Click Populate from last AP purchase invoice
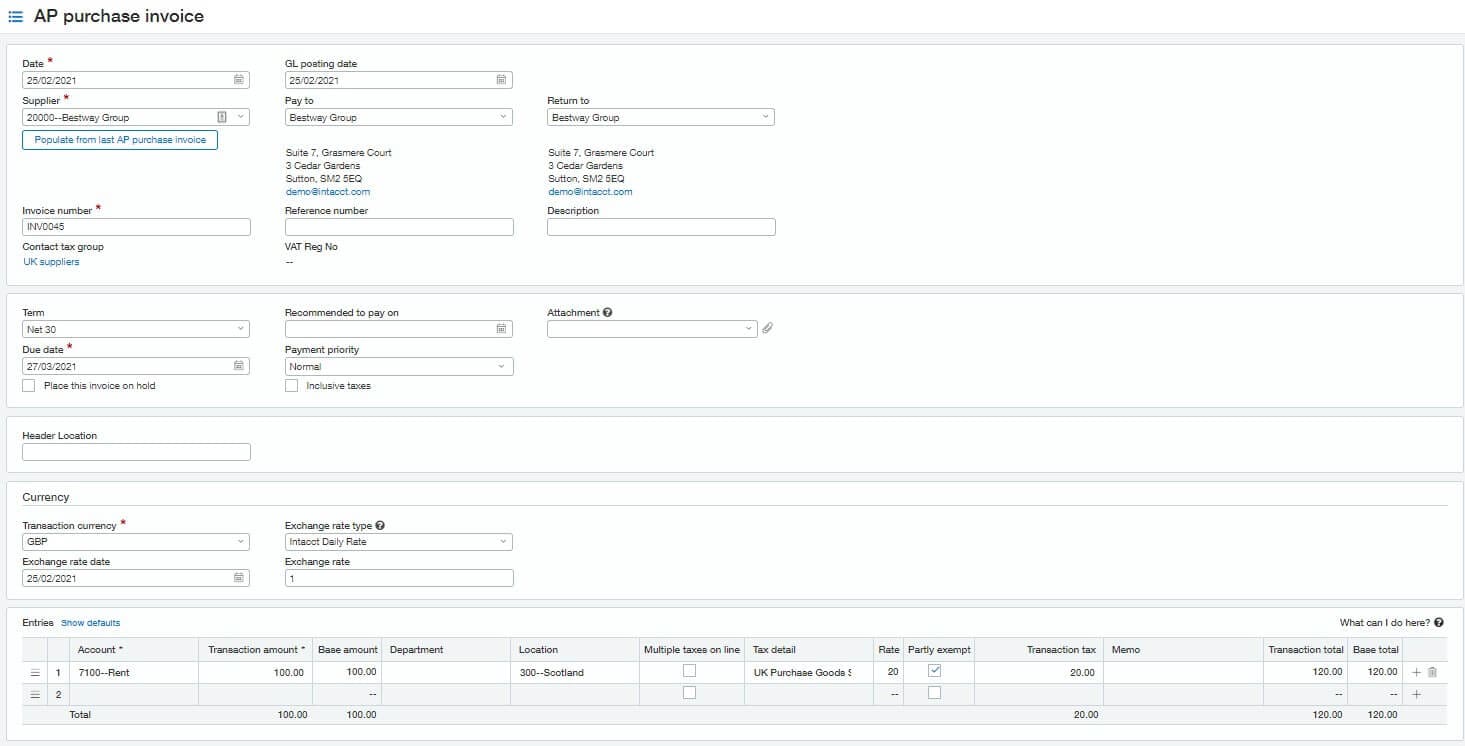 click(120, 140)
